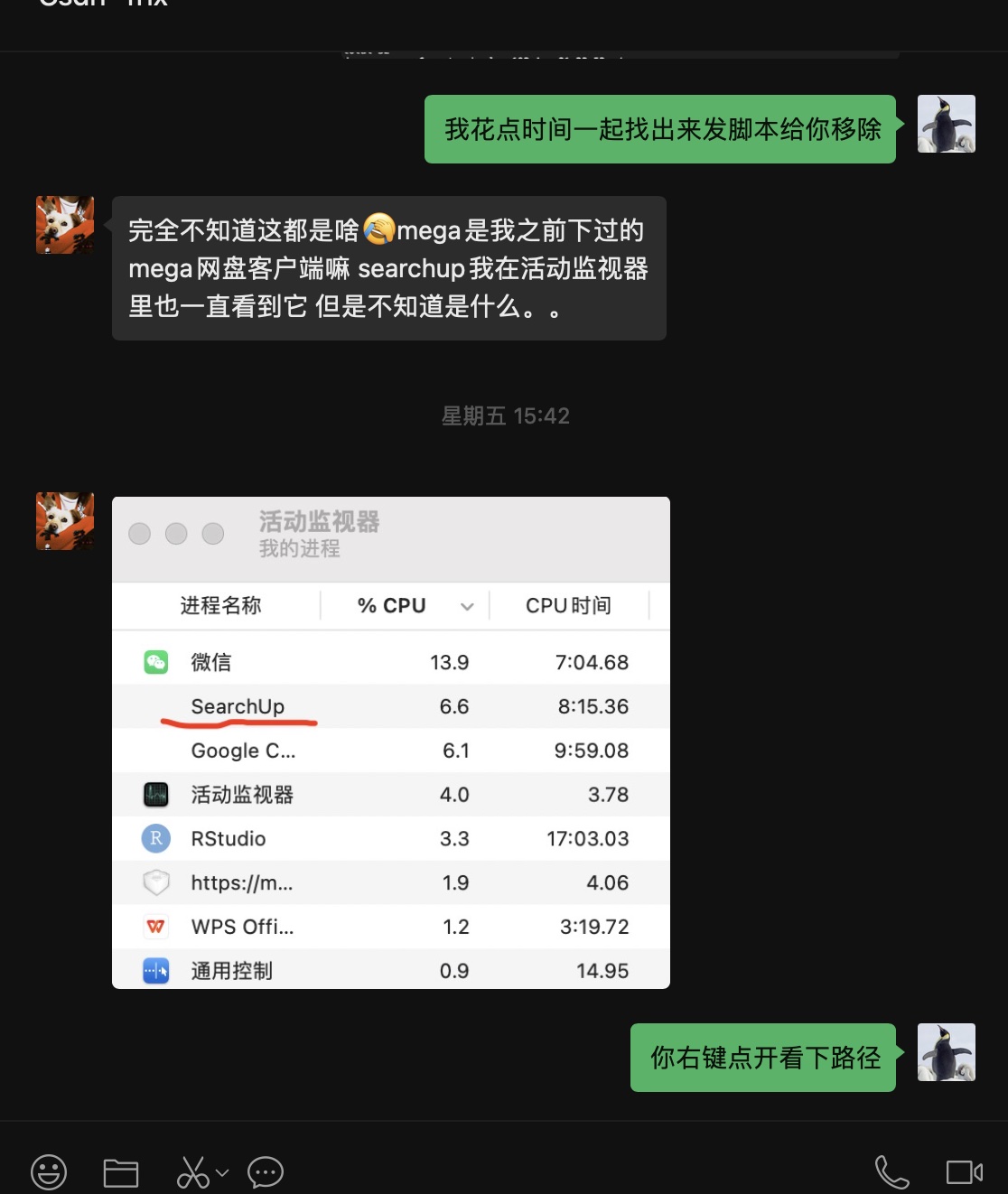Click the dog avatar beside the mega message
1008x1194 pixels.
coord(65,225)
